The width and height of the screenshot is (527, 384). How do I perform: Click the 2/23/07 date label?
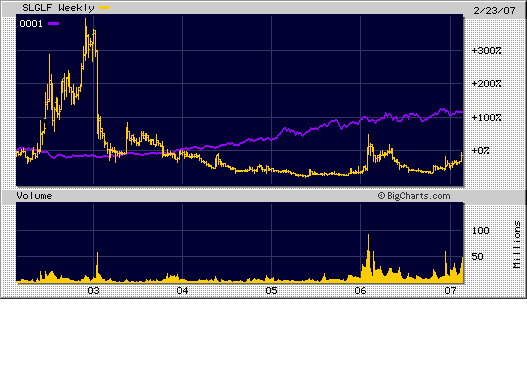(494, 10)
